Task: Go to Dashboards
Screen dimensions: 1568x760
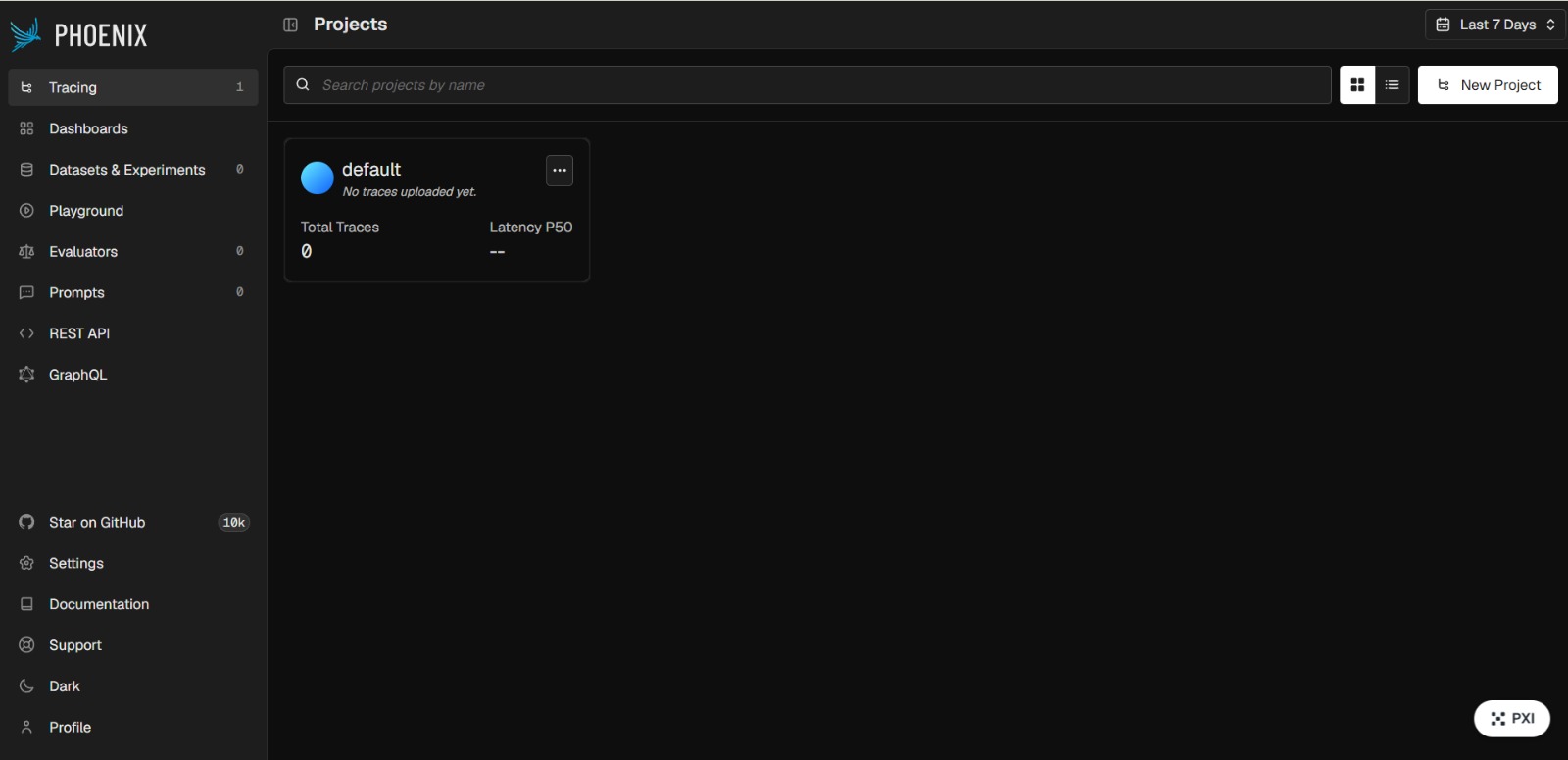Action: point(133,128)
